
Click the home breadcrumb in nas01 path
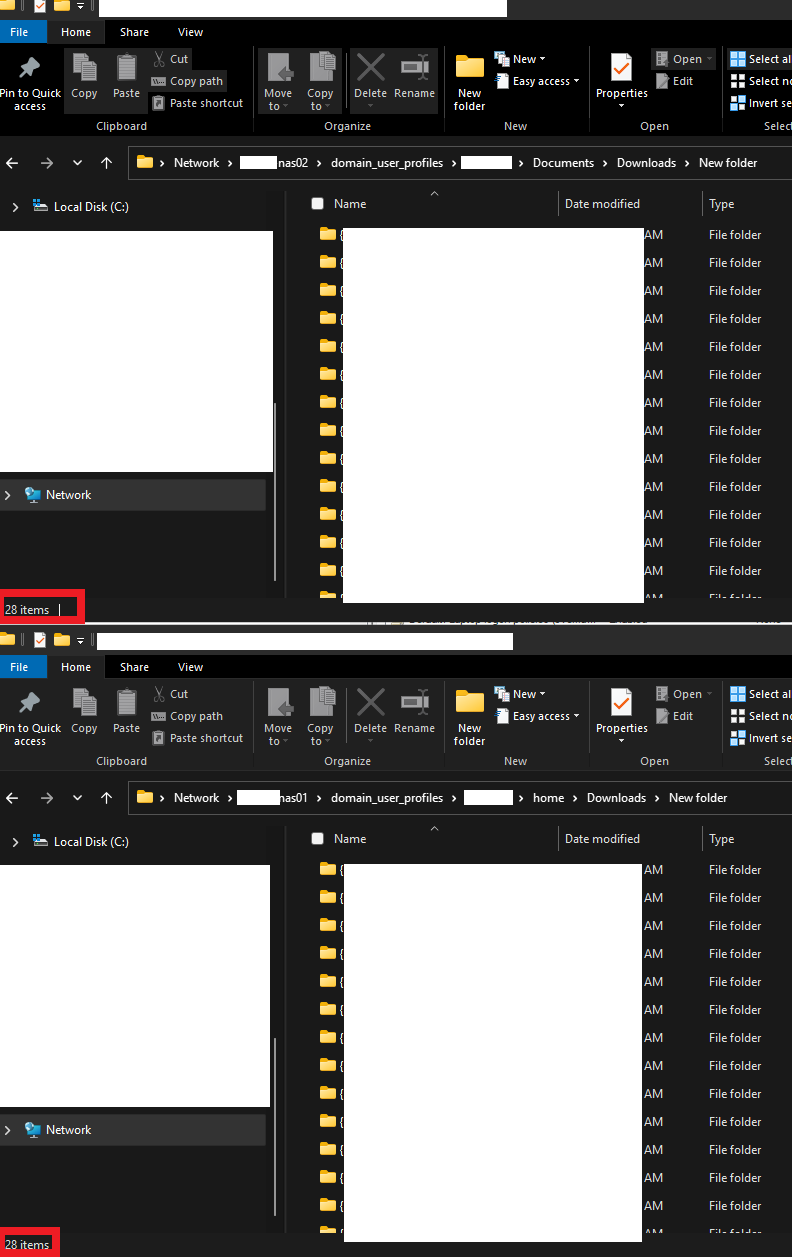tap(548, 798)
